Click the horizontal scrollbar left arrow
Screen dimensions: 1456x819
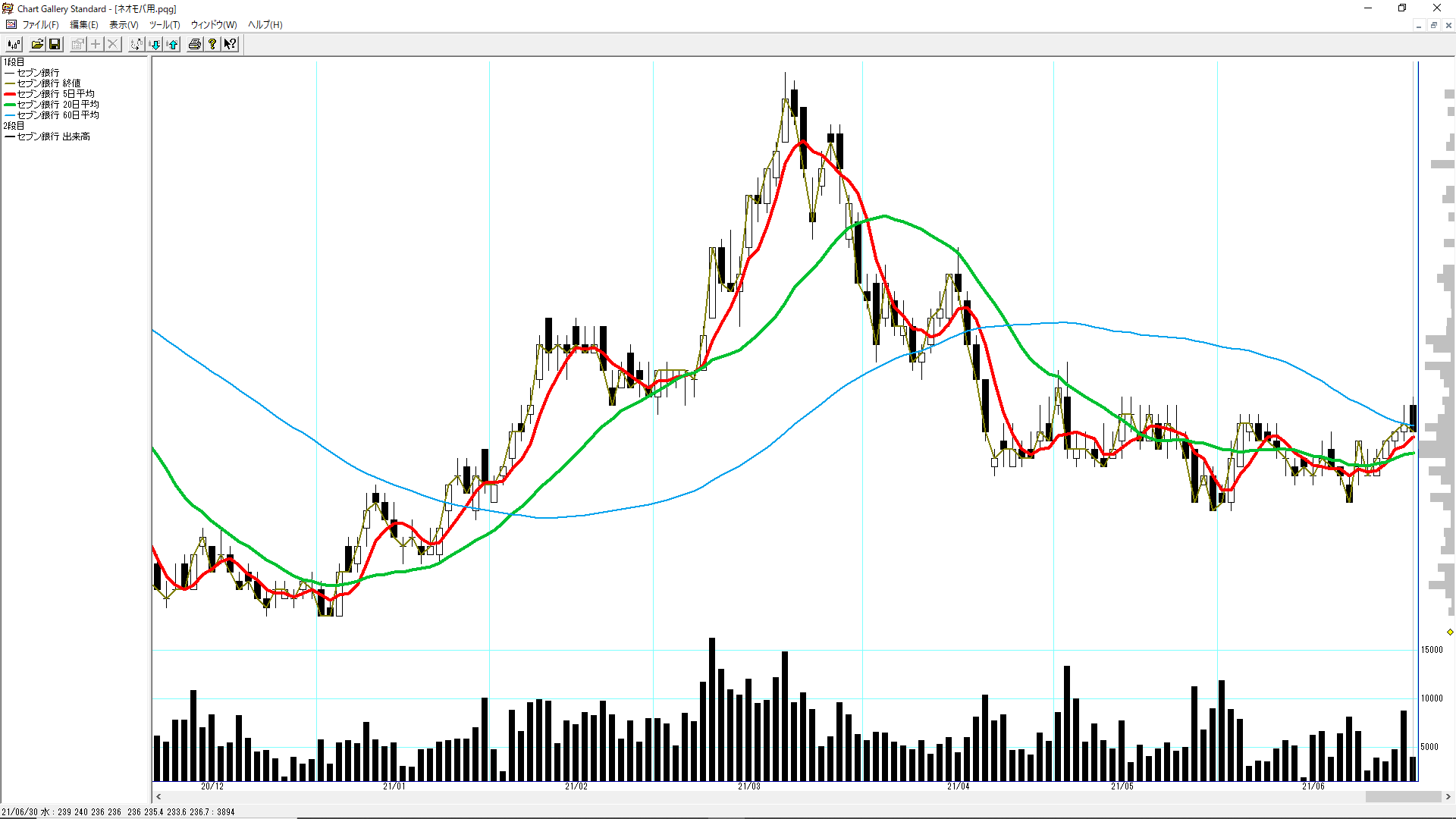click(158, 796)
